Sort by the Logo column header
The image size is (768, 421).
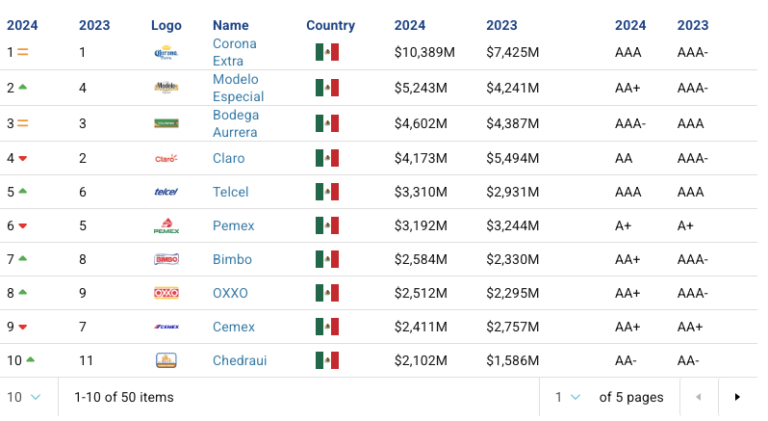(166, 25)
